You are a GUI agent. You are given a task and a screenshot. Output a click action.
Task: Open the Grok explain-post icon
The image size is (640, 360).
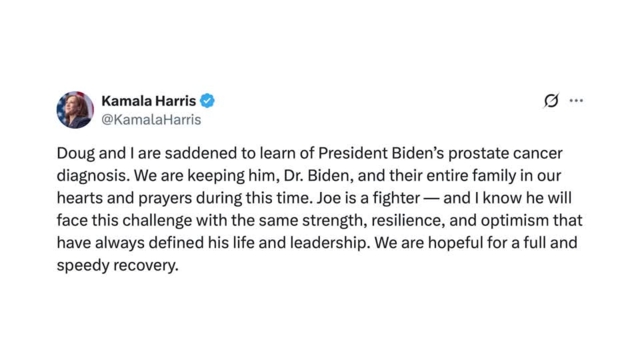point(551,100)
